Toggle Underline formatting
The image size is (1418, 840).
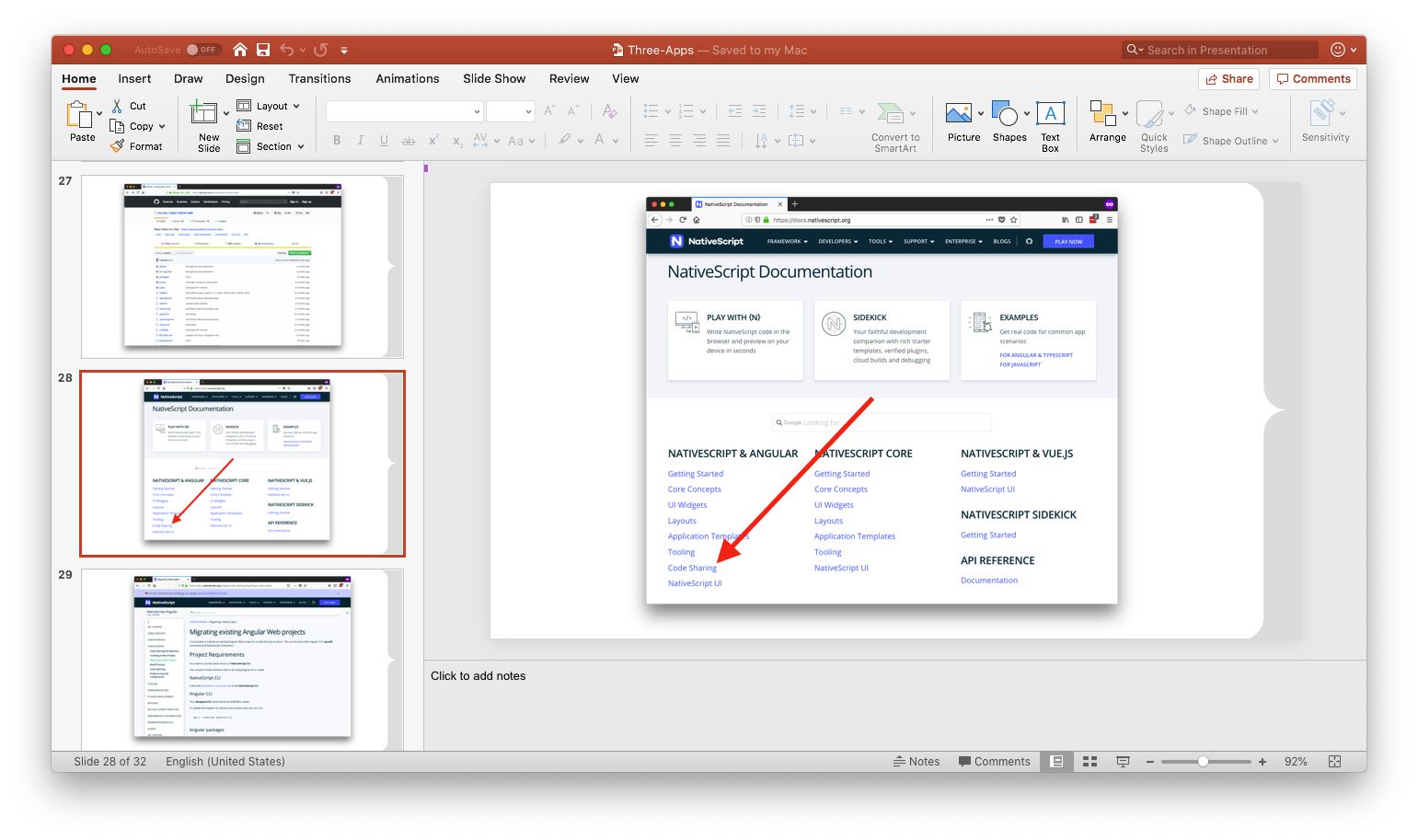point(384,141)
